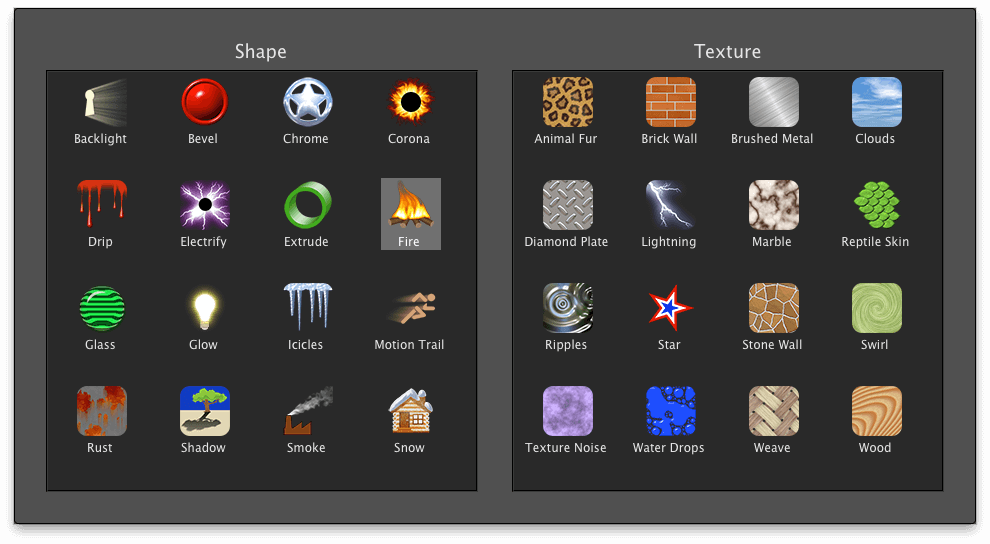Select the Glass sphere effect
Screen dimensions: 990x544
point(101,309)
